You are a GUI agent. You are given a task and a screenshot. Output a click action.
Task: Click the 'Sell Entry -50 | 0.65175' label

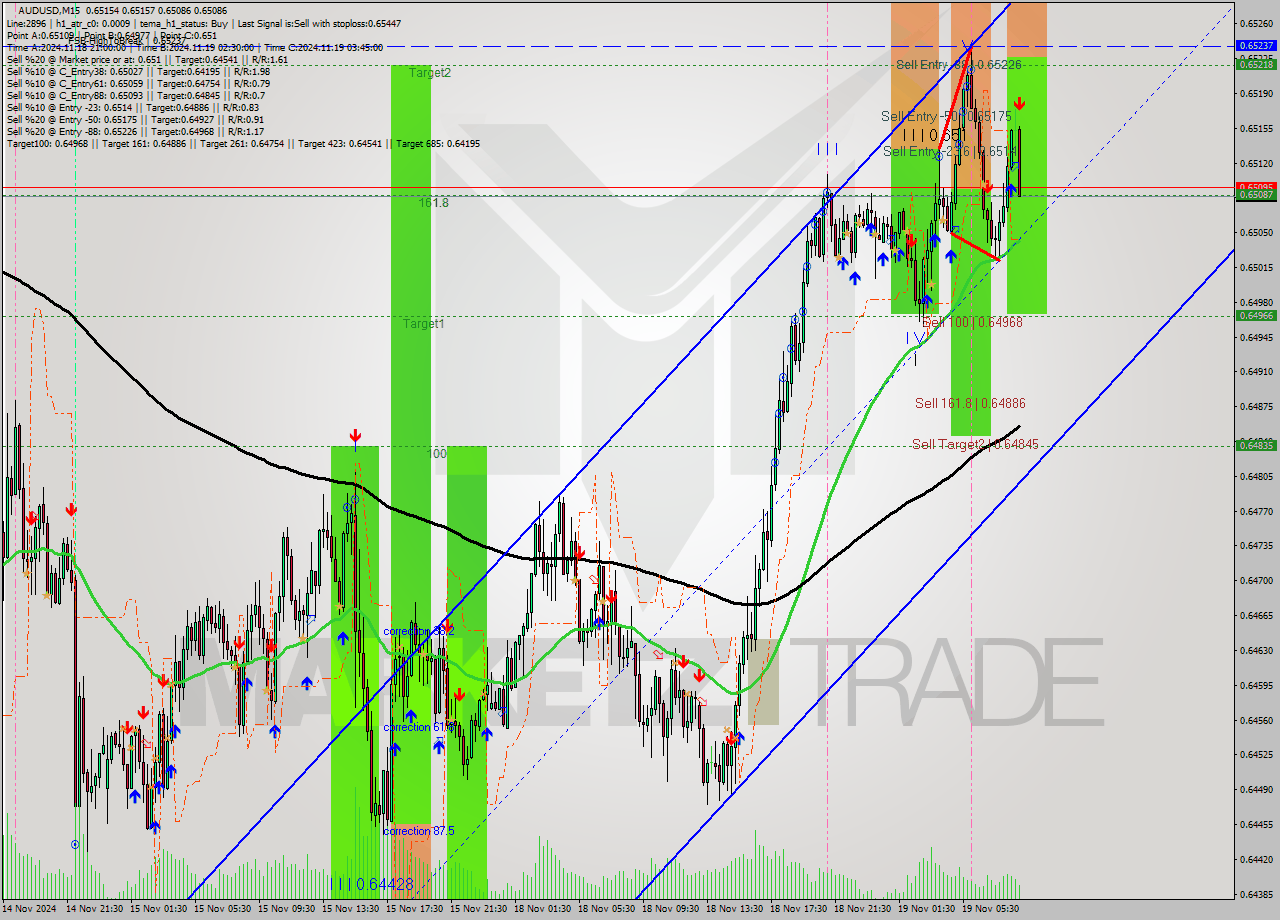(x=946, y=117)
